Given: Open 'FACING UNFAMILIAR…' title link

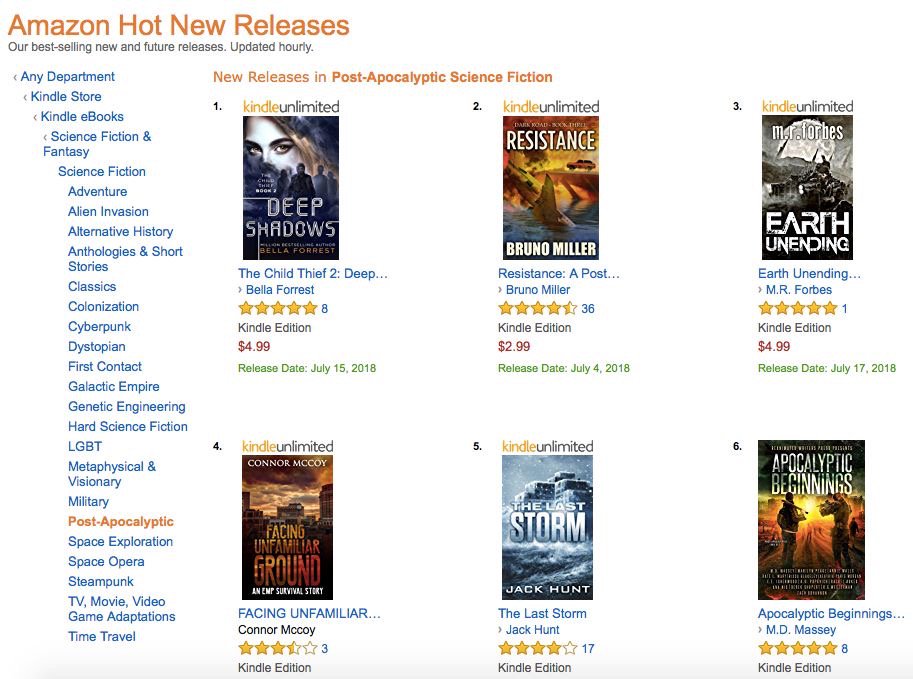Looking at the screenshot, I should pyautogui.click(x=309, y=613).
